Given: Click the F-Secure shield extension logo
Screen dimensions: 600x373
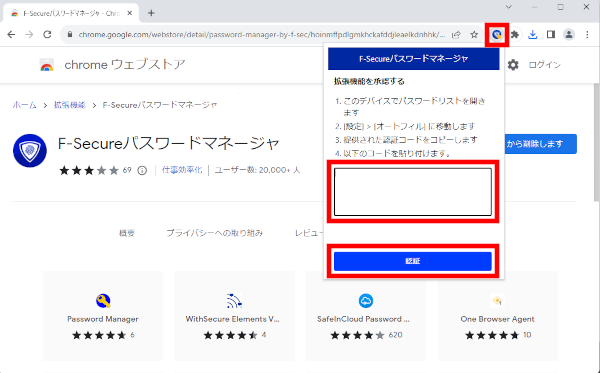Looking at the screenshot, I should (x=30, y=151).
